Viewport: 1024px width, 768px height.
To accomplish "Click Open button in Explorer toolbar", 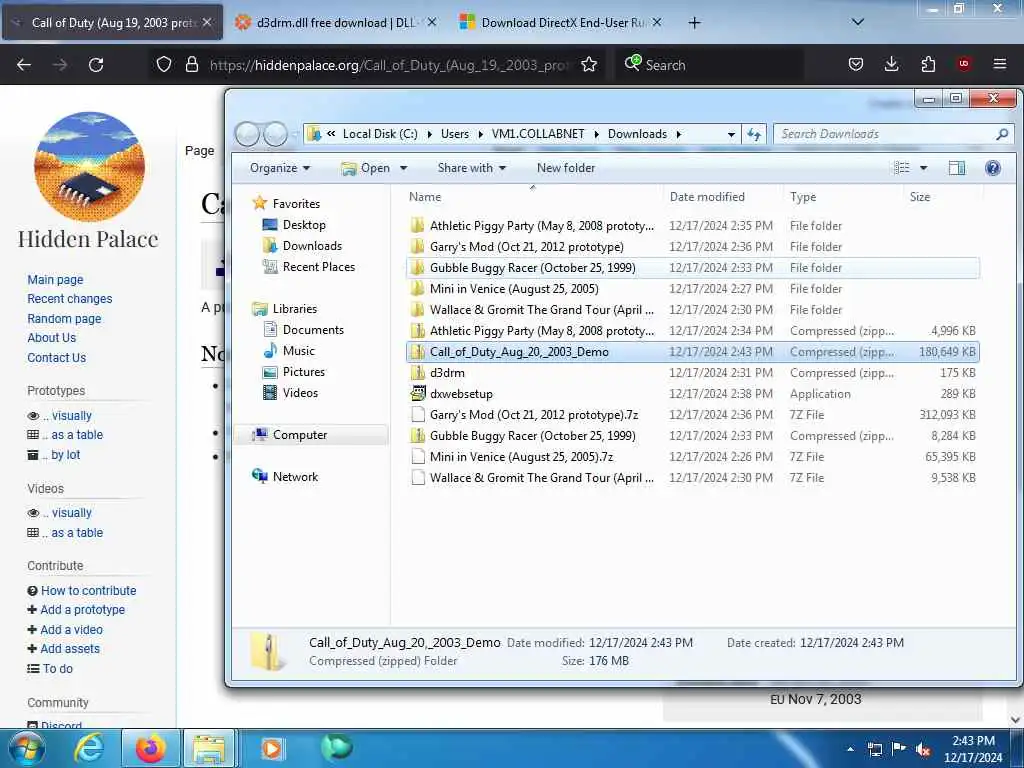I will (366, 168).
